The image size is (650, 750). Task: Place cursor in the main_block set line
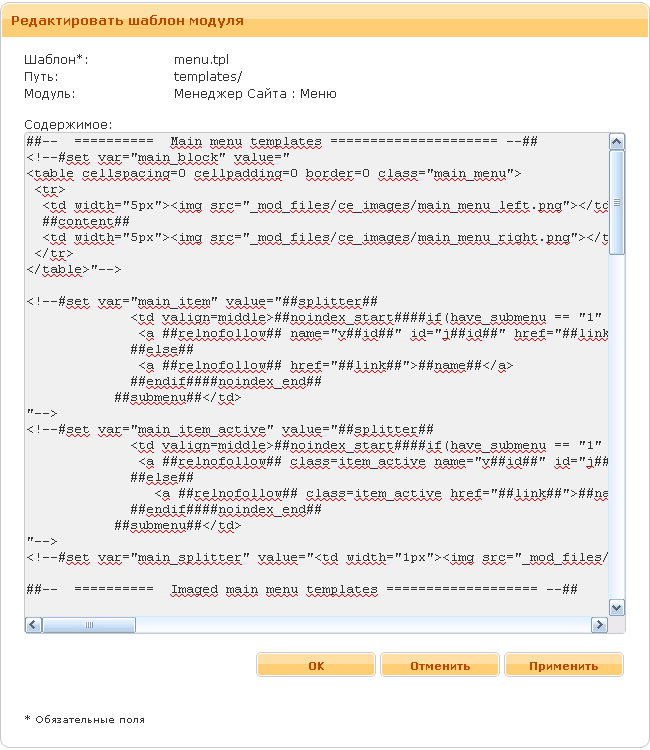point(158,158)
